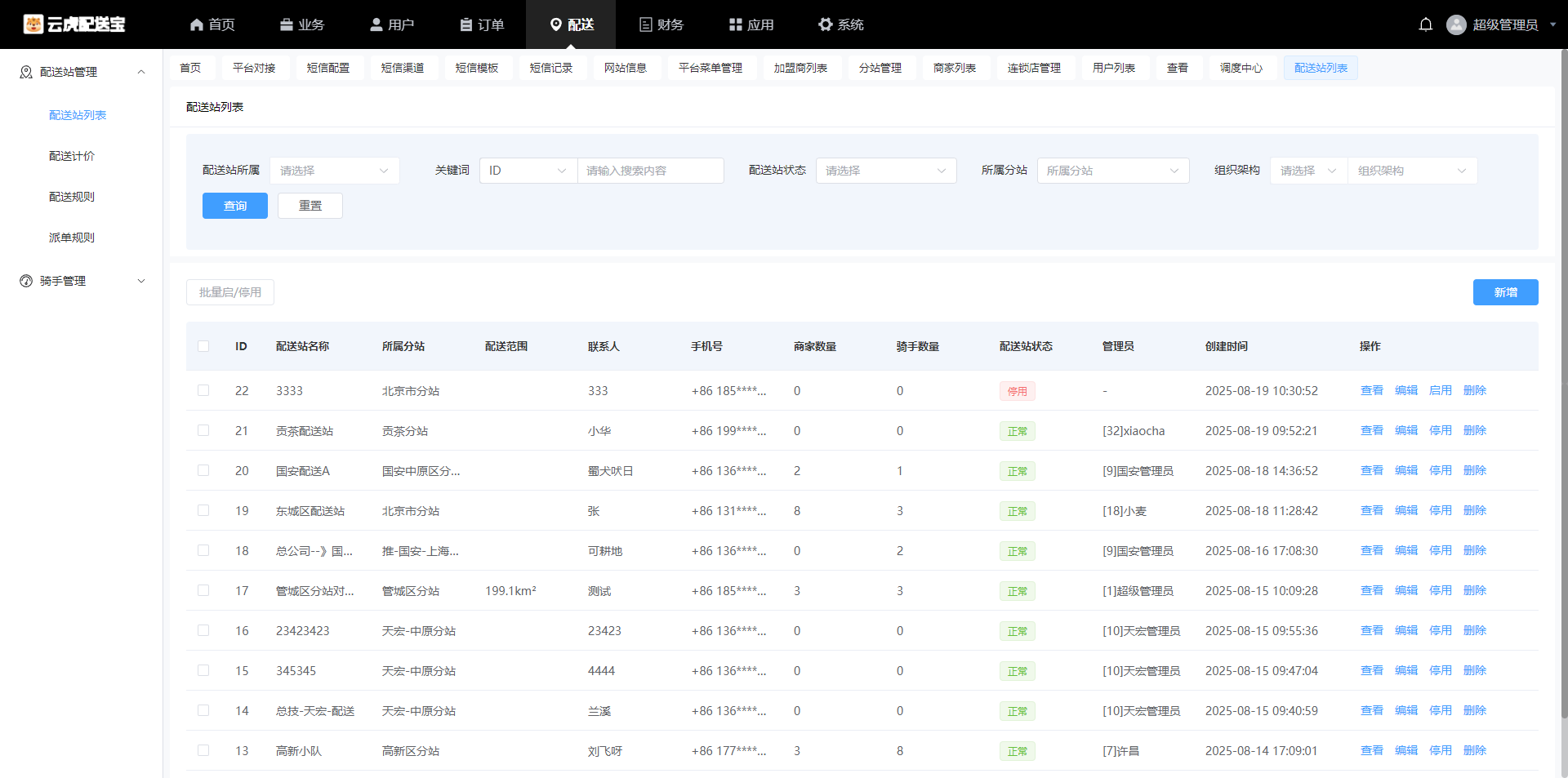Viewport: 1568px width, 778px height.
Task: Expand the 骑手管理 sidebar section
Action: coord(82,281)
